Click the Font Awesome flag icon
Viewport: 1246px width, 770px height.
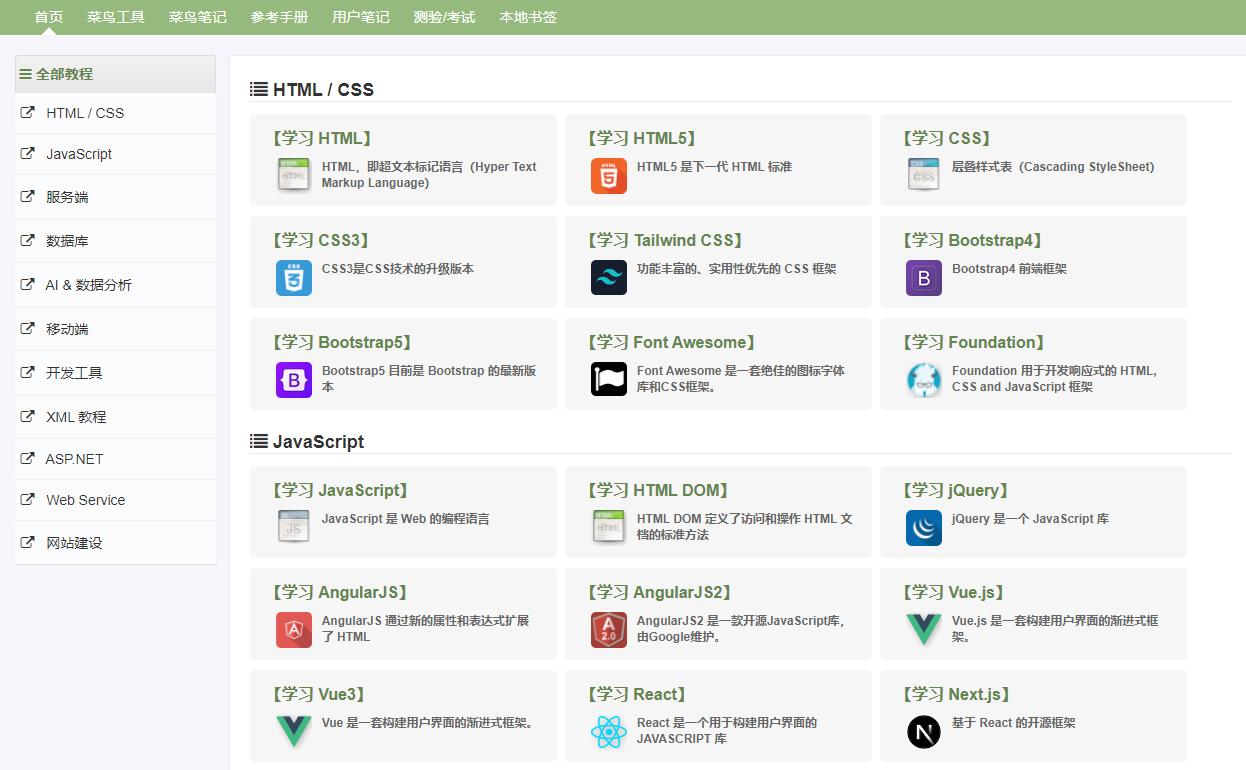click(609, 380)
